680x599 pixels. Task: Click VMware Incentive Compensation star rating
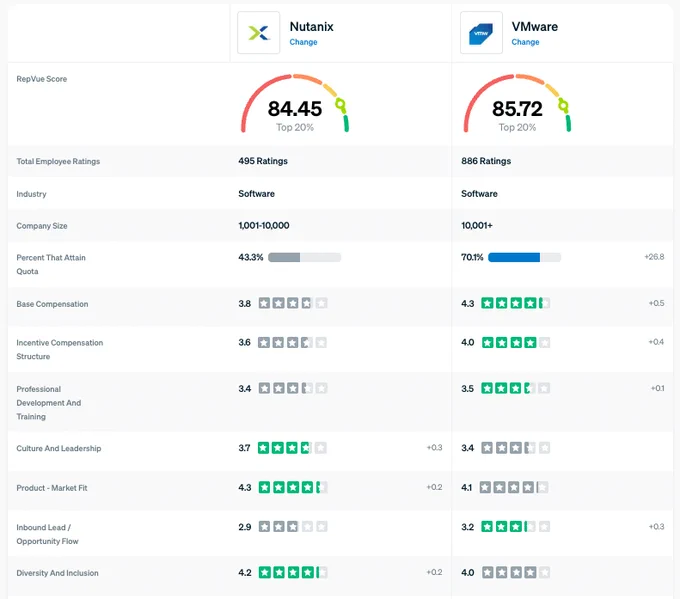[516, 343]
